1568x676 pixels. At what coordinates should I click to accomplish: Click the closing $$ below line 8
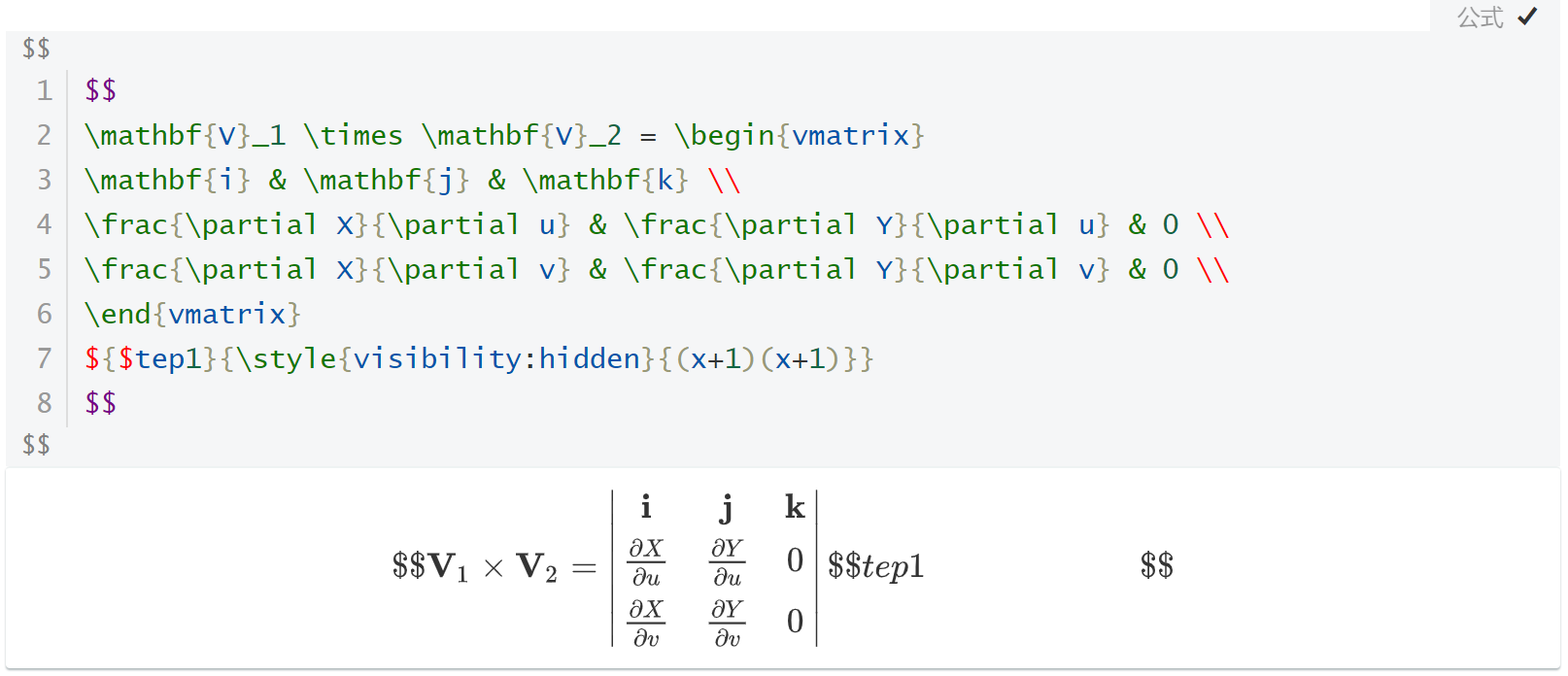tap(36, 444)
